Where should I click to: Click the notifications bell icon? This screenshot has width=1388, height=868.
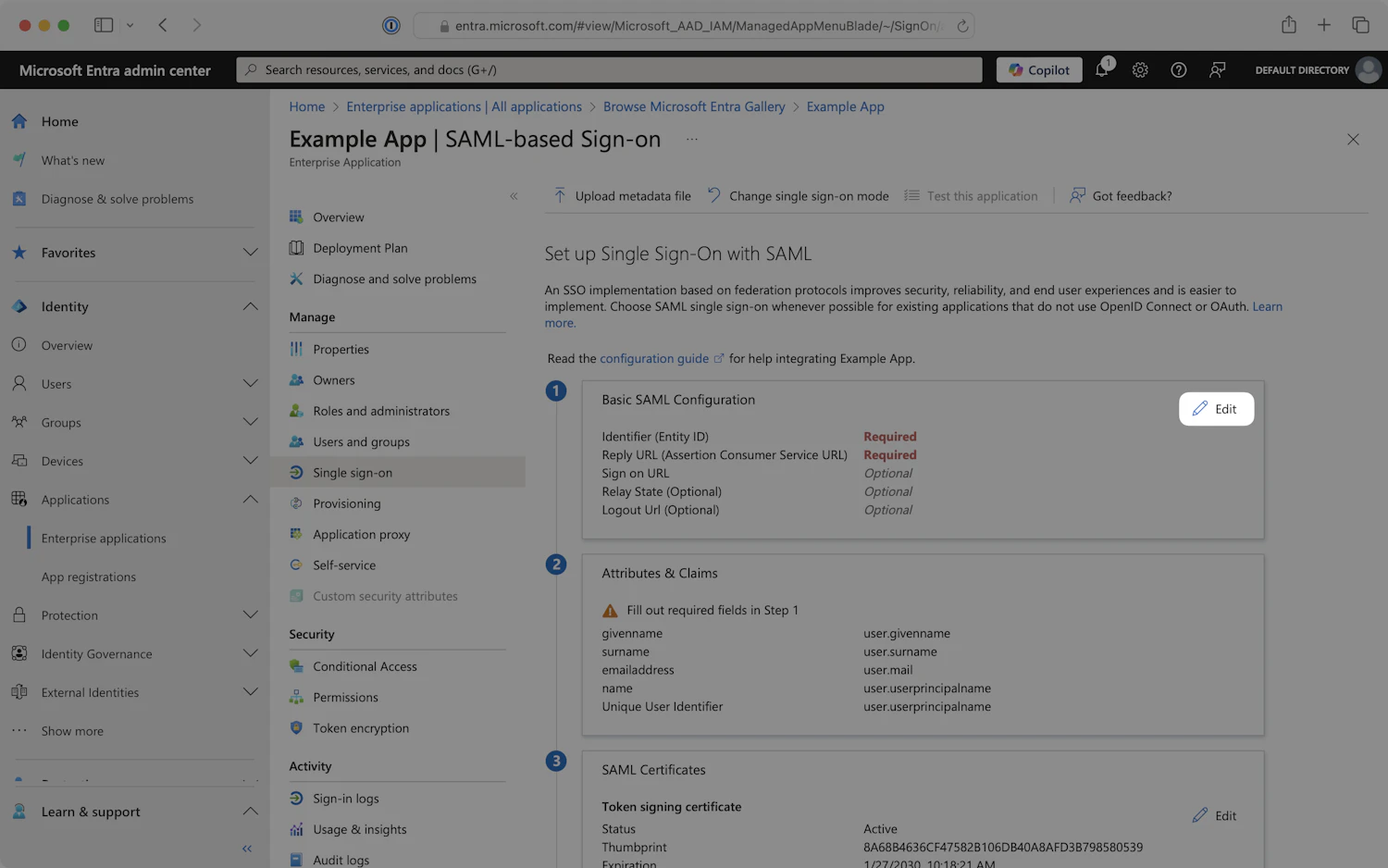click(x=1102, y=69)
